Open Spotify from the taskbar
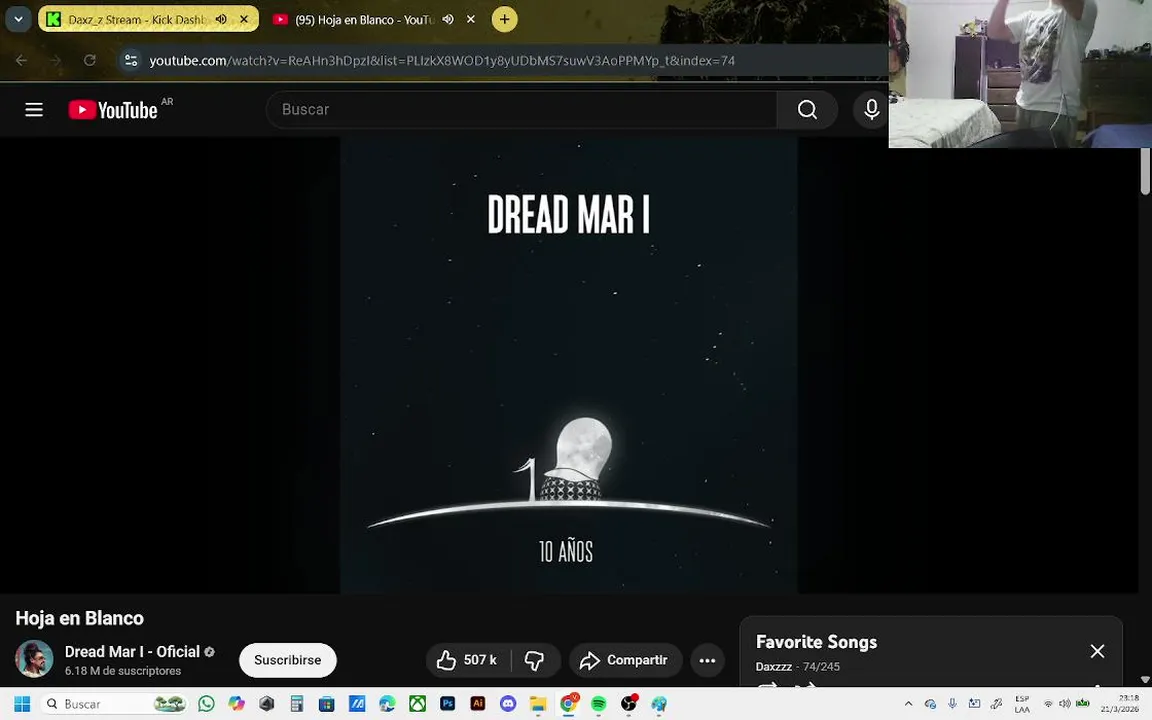The height and width of the screenshot is (720, 1152). coord(598,704)
